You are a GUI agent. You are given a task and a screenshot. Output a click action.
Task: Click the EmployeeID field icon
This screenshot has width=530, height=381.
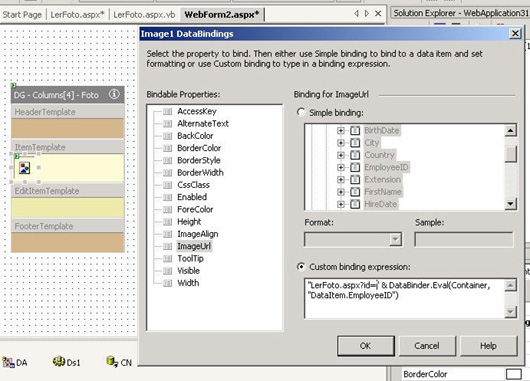(x=355, y=167)
